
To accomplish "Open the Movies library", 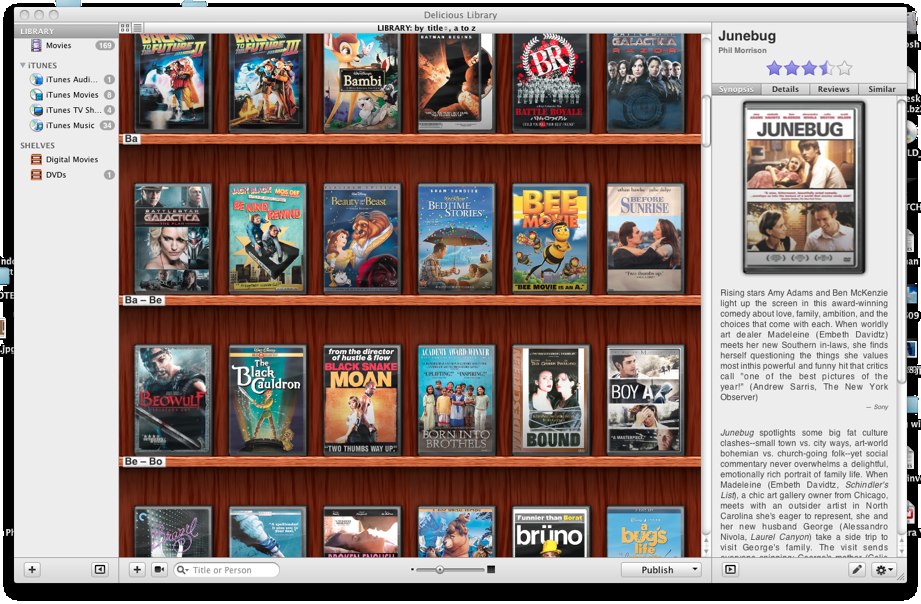I will [58, 45].
